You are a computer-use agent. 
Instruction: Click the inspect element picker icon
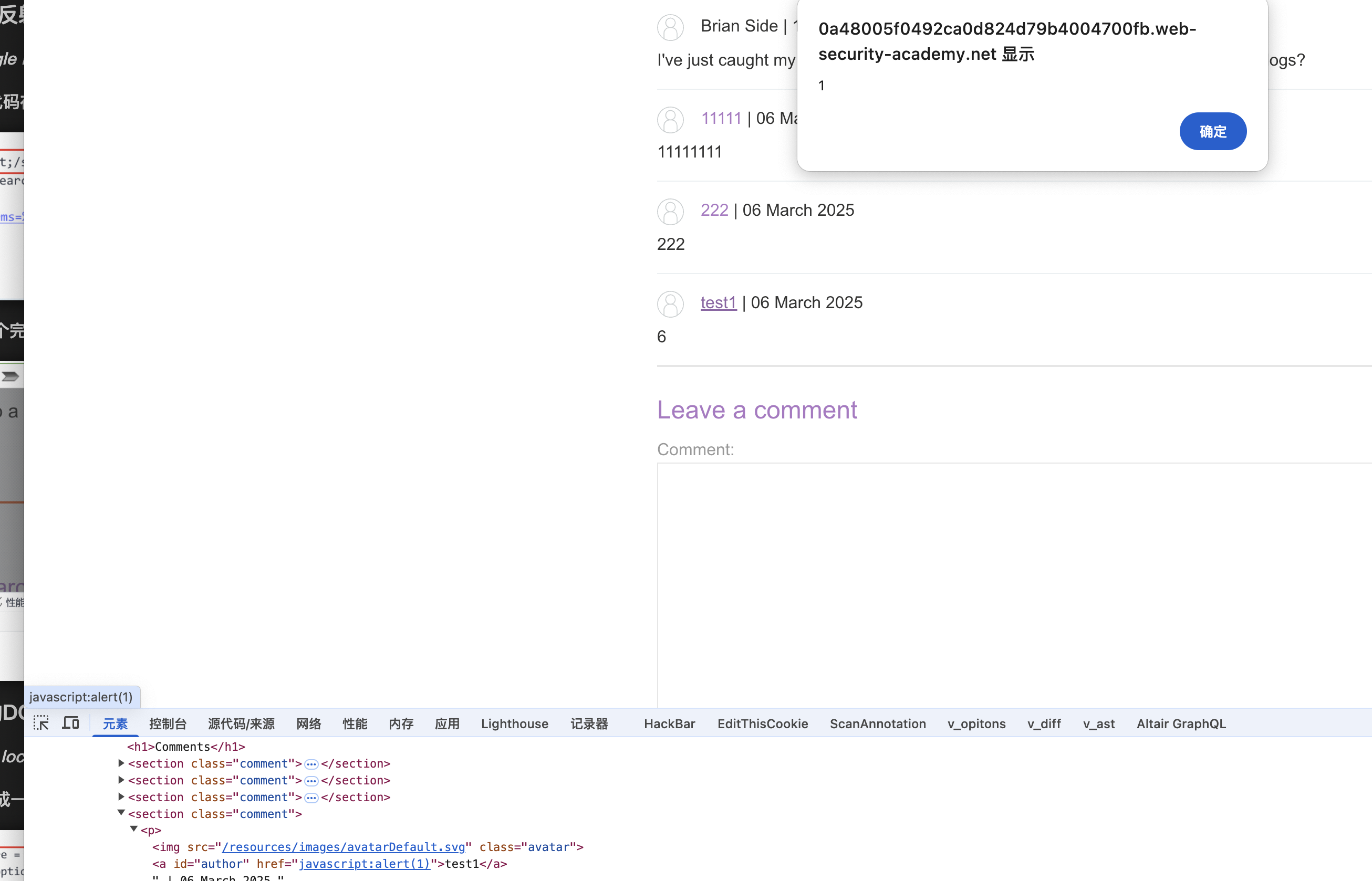pyautogui.click(x=40, y=723)
